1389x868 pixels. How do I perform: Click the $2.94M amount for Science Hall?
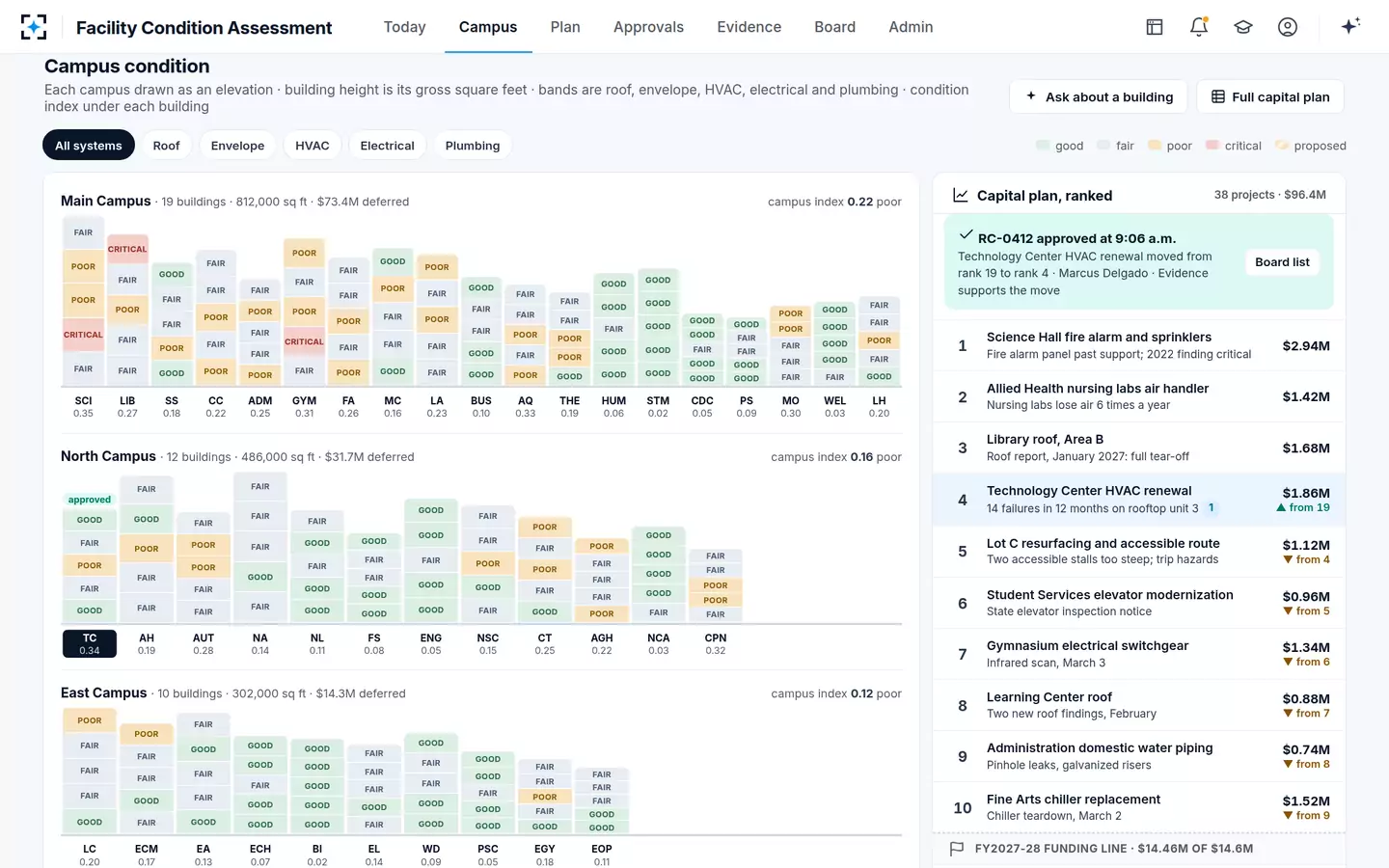pyautogui.click(x=1306, y=345)
